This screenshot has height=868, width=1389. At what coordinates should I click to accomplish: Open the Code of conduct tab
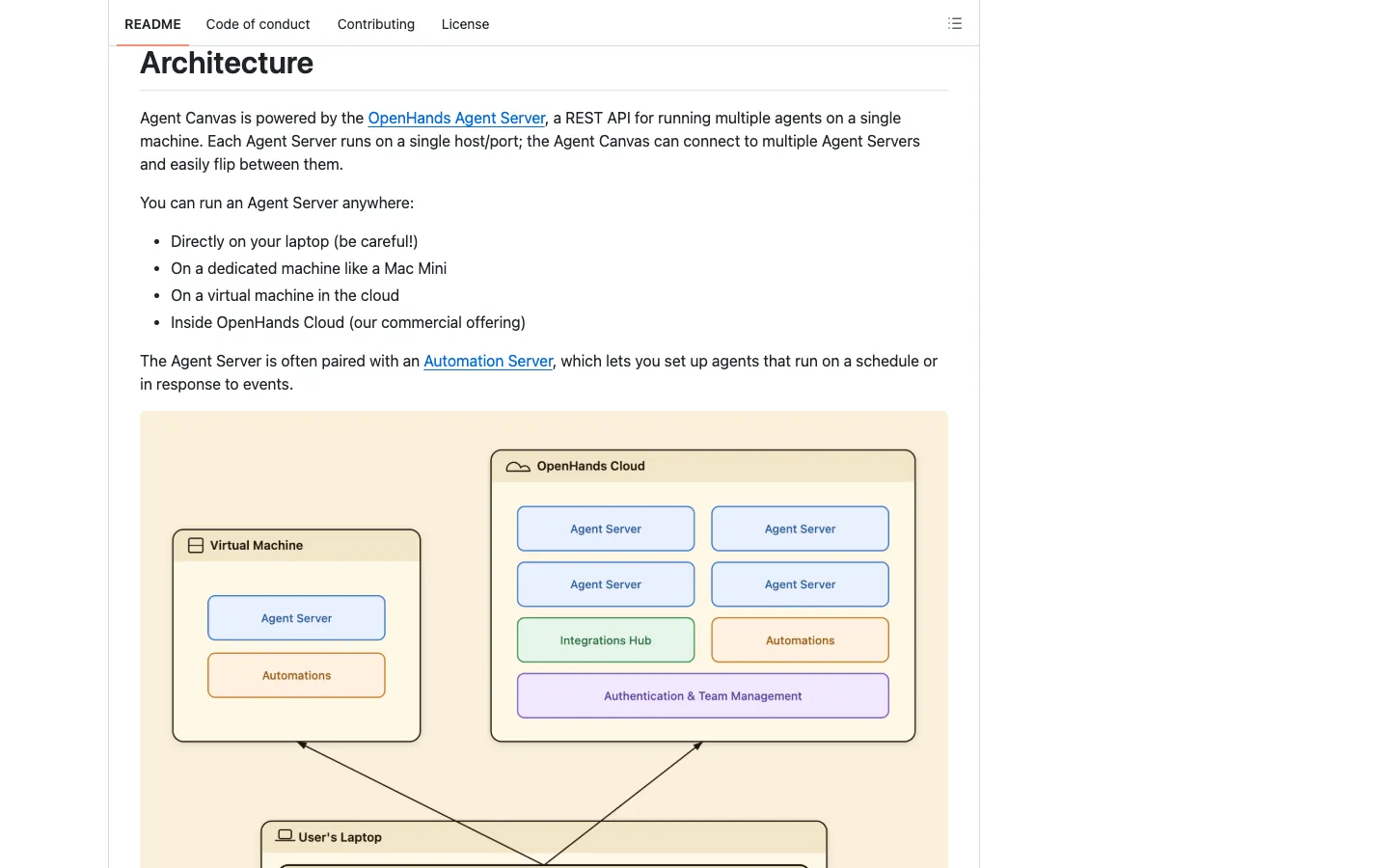pos(258,24)
